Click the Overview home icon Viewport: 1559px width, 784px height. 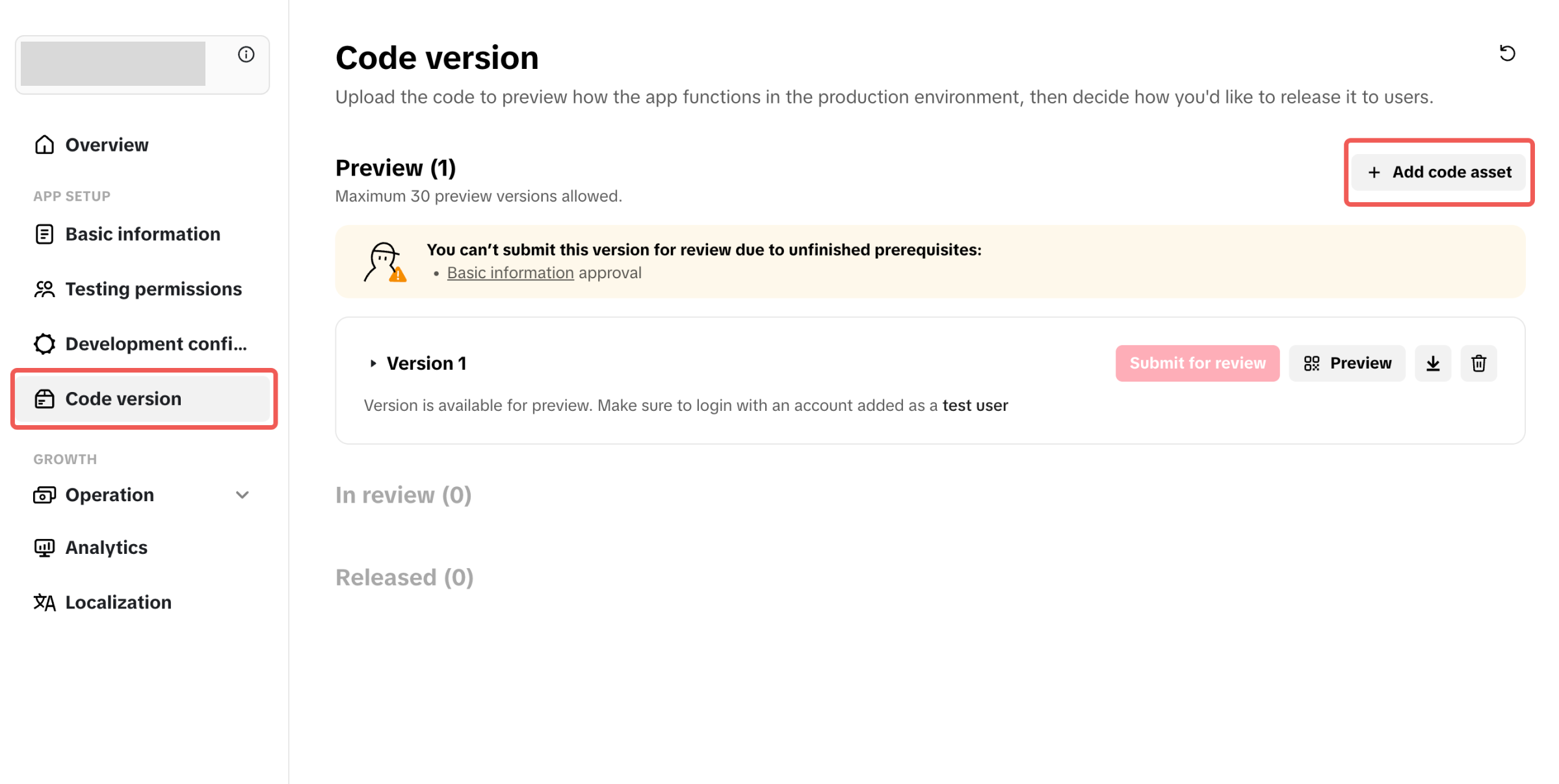44,144
